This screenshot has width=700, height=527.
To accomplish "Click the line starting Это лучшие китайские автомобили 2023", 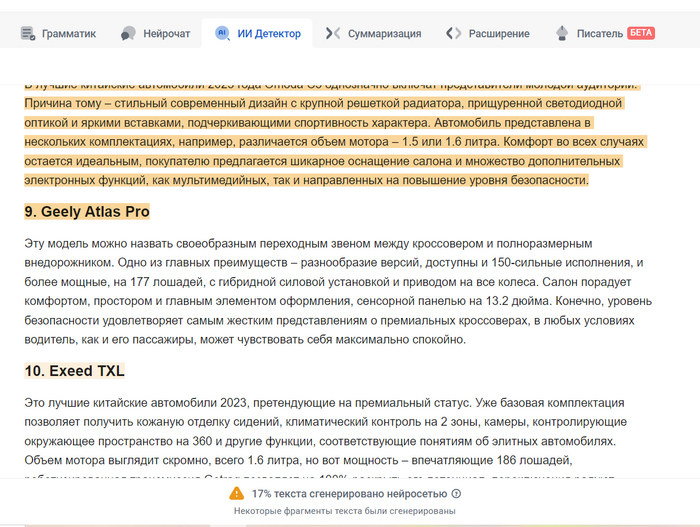I will (x=324, y=402).
